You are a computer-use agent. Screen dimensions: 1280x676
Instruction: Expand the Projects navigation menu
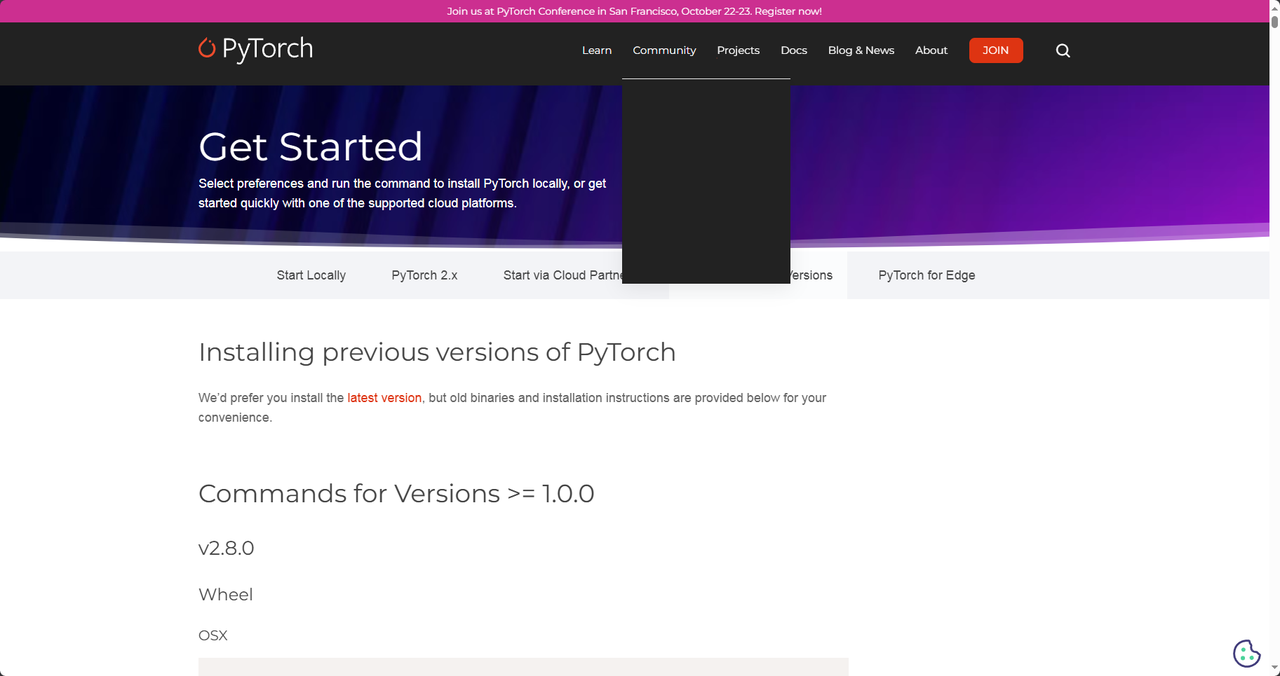click(x=738, y=51)
